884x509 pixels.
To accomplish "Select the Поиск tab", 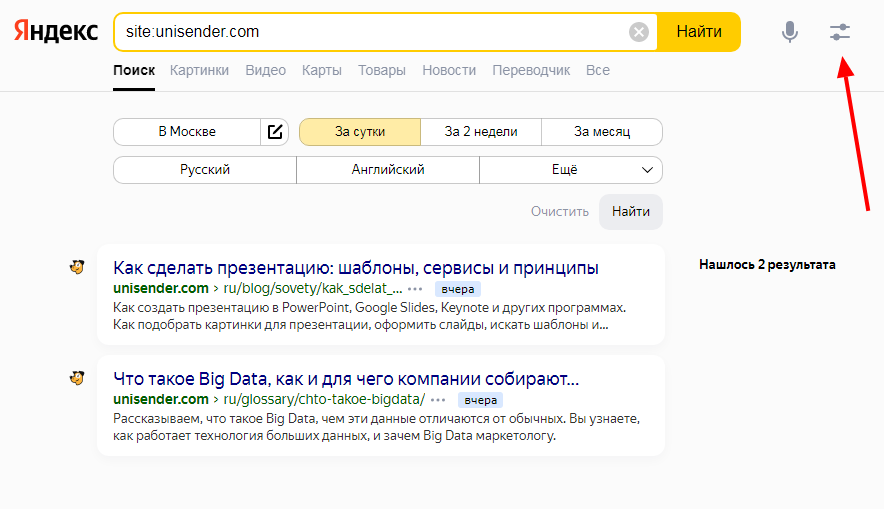I will (134, 70).
